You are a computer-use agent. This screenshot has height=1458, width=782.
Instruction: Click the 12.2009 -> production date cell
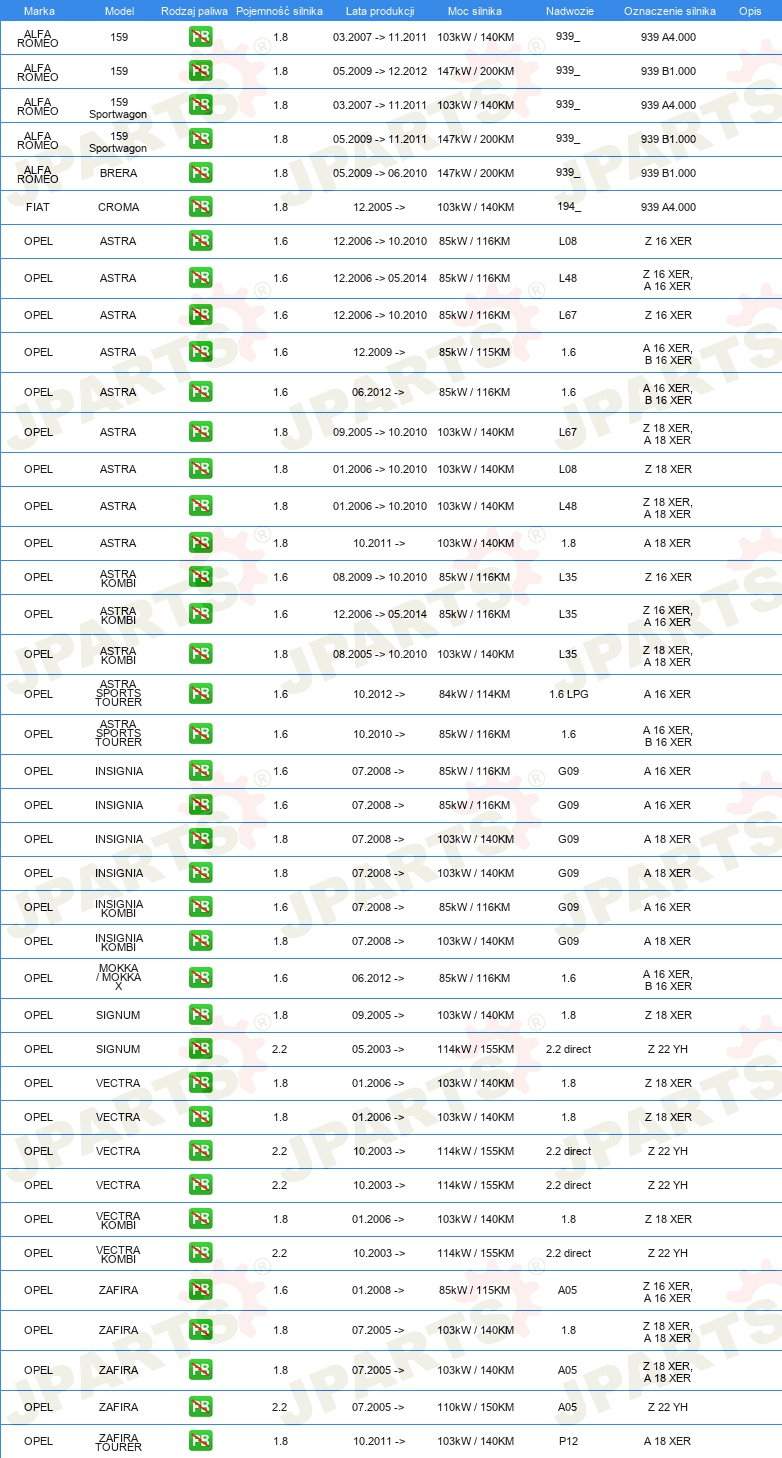tap(379, 352)
